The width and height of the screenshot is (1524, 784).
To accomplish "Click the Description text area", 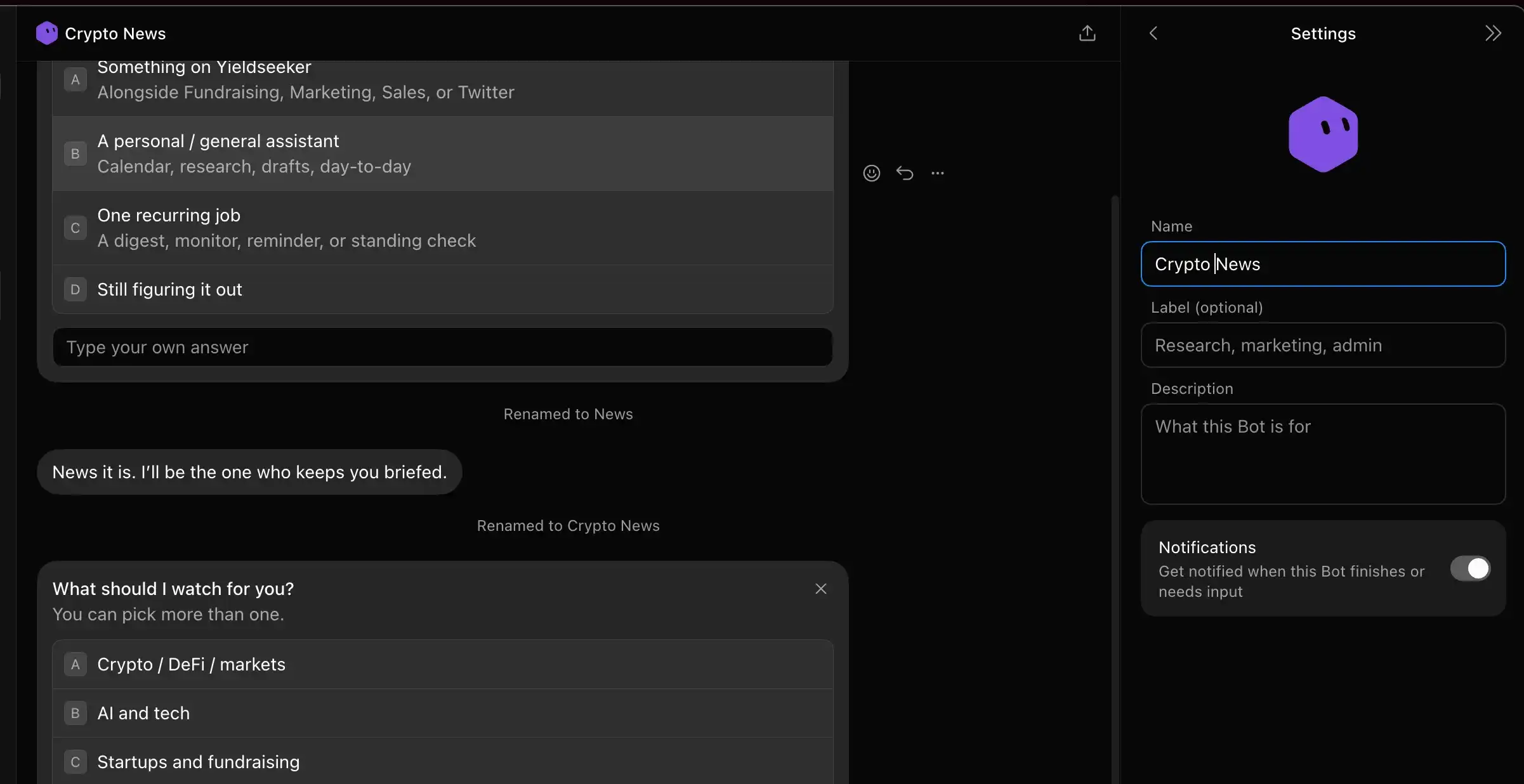I will click(x=1323, y=454).
